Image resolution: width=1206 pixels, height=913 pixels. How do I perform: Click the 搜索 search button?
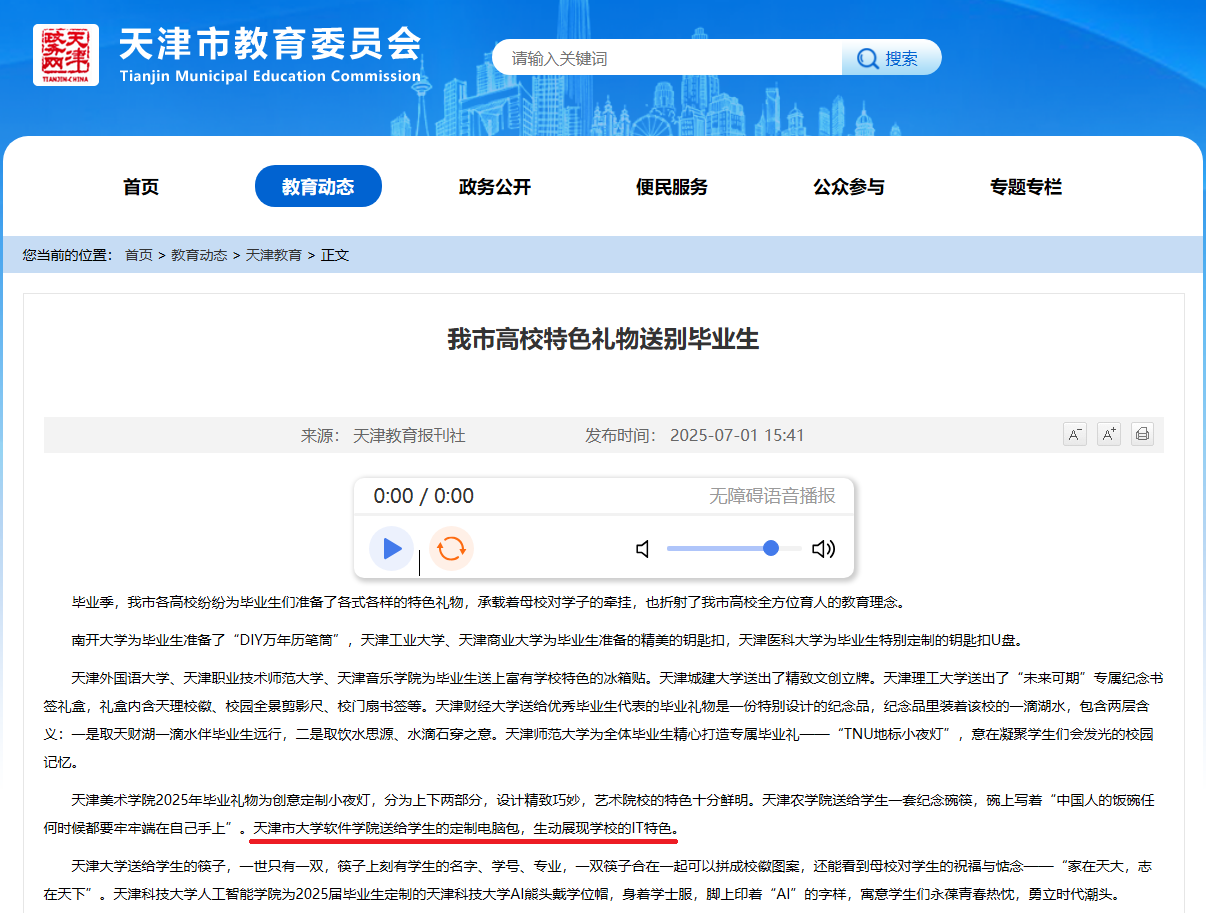891,58
